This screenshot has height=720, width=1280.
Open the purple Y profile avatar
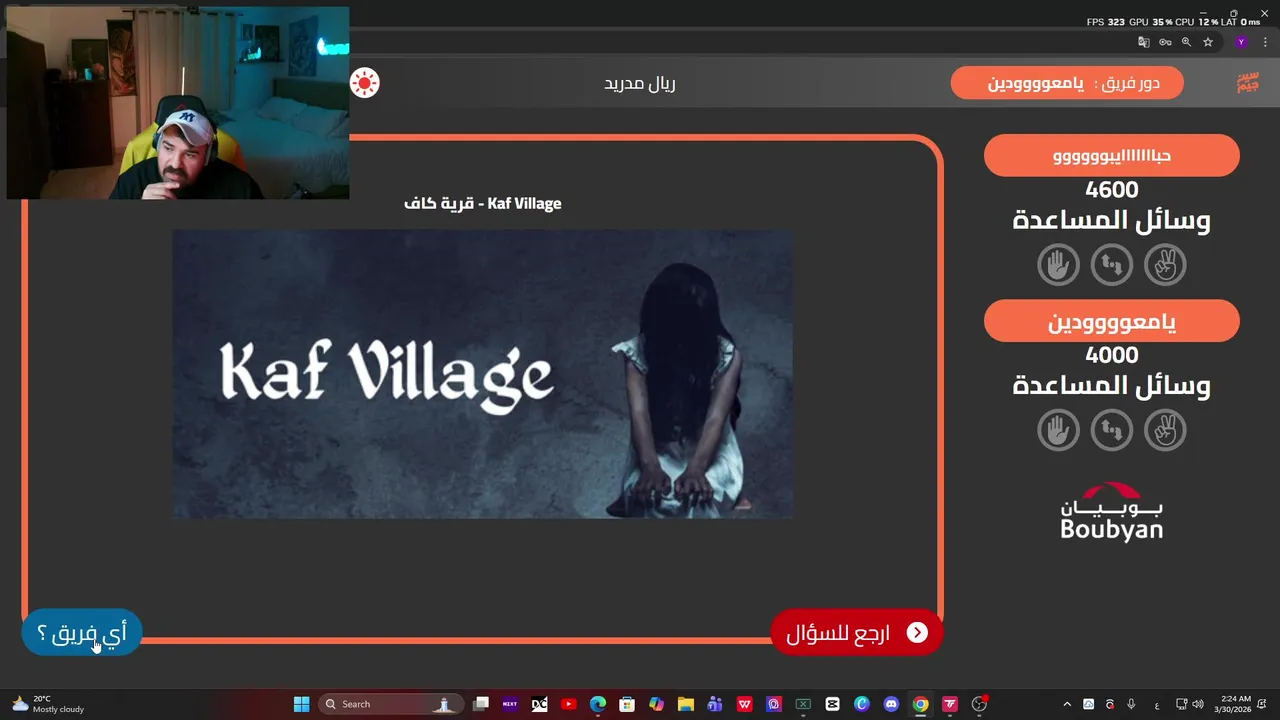pos(1241,42)
